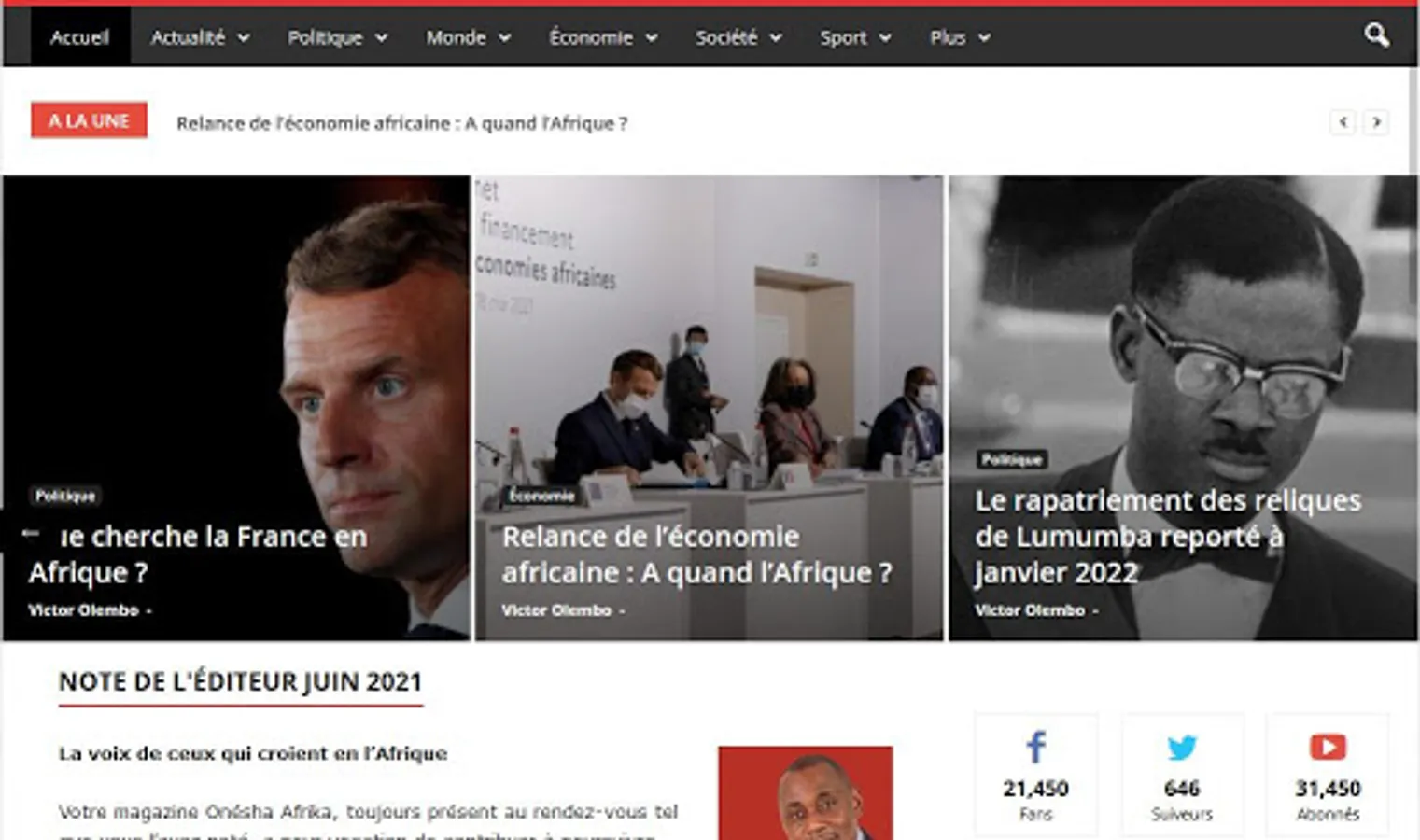Open the Facebook fans icon
The image size is (1420, 840).
click(1035, 747)
